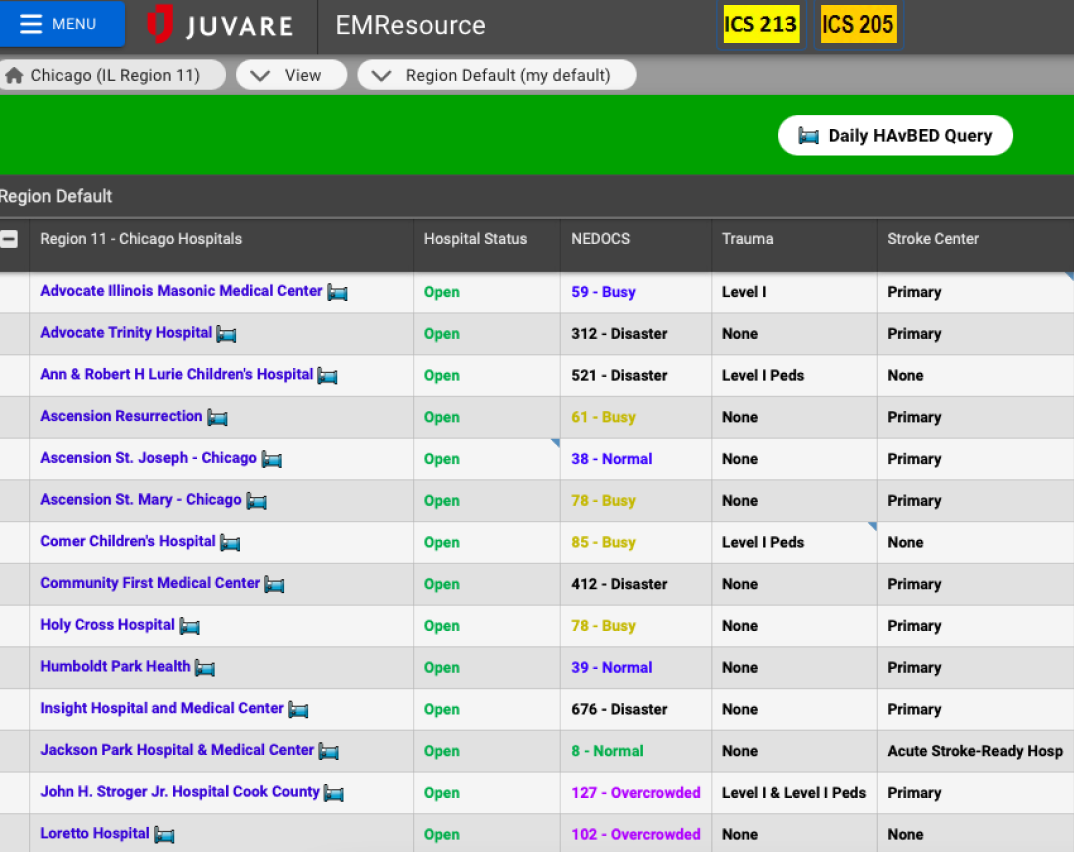The width and height of the screenshot is (1074, 852).
Task: Click the Level I & Level I Peds cell
Action: pyautogui.click(x=794, y=794)
